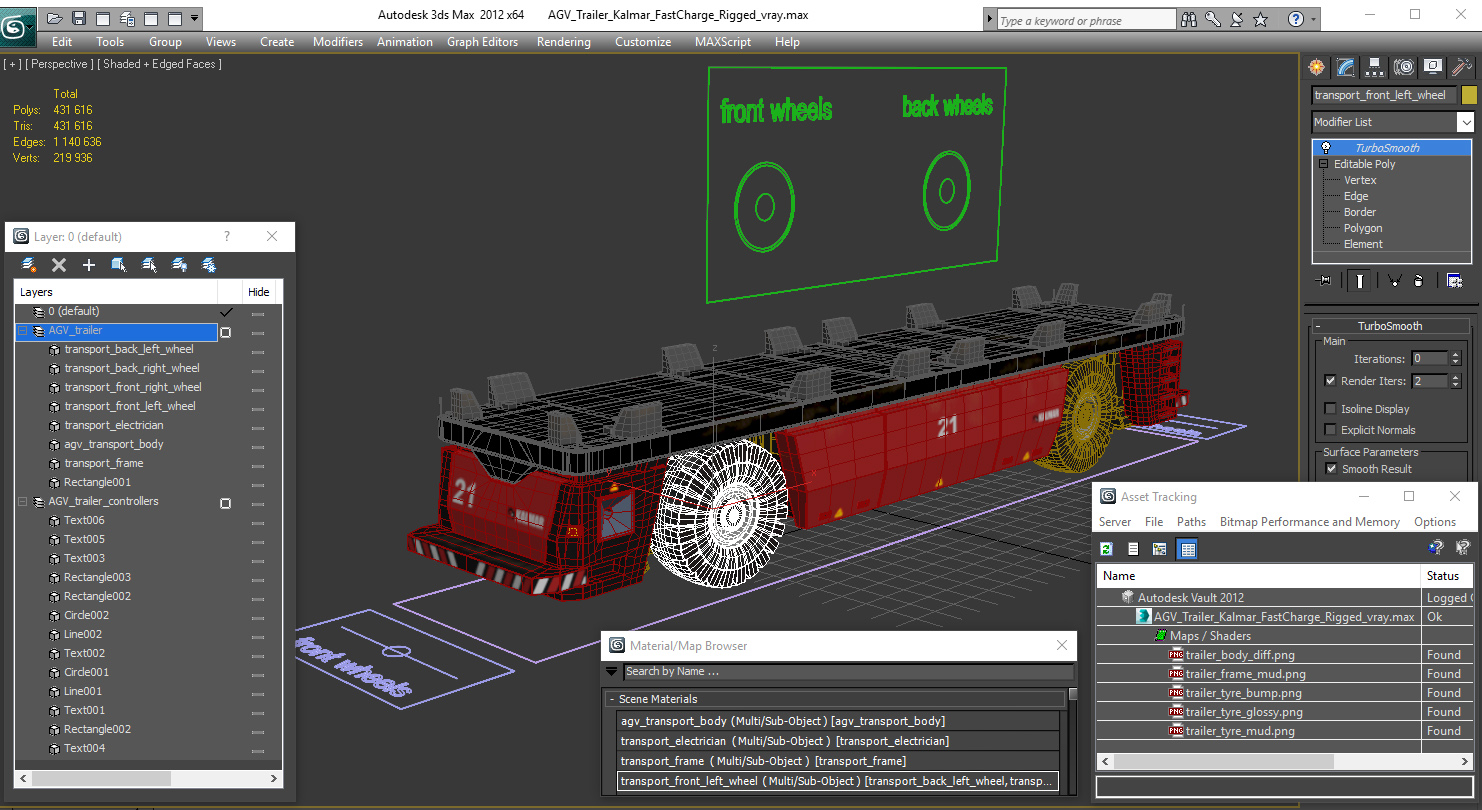1482x810 pixels.
Task: Open the Create command panel tab
Action: pyautogui.click(x=1317, y=67)
